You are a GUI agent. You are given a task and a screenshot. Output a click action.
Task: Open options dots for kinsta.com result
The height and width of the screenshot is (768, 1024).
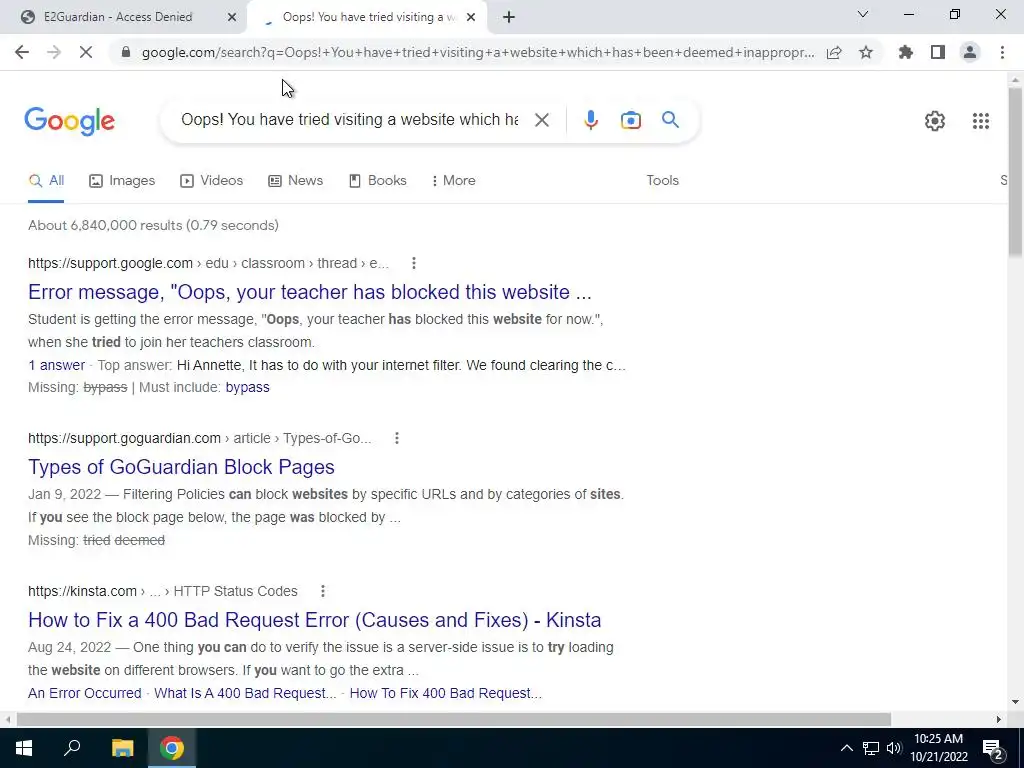coord(323,591)
